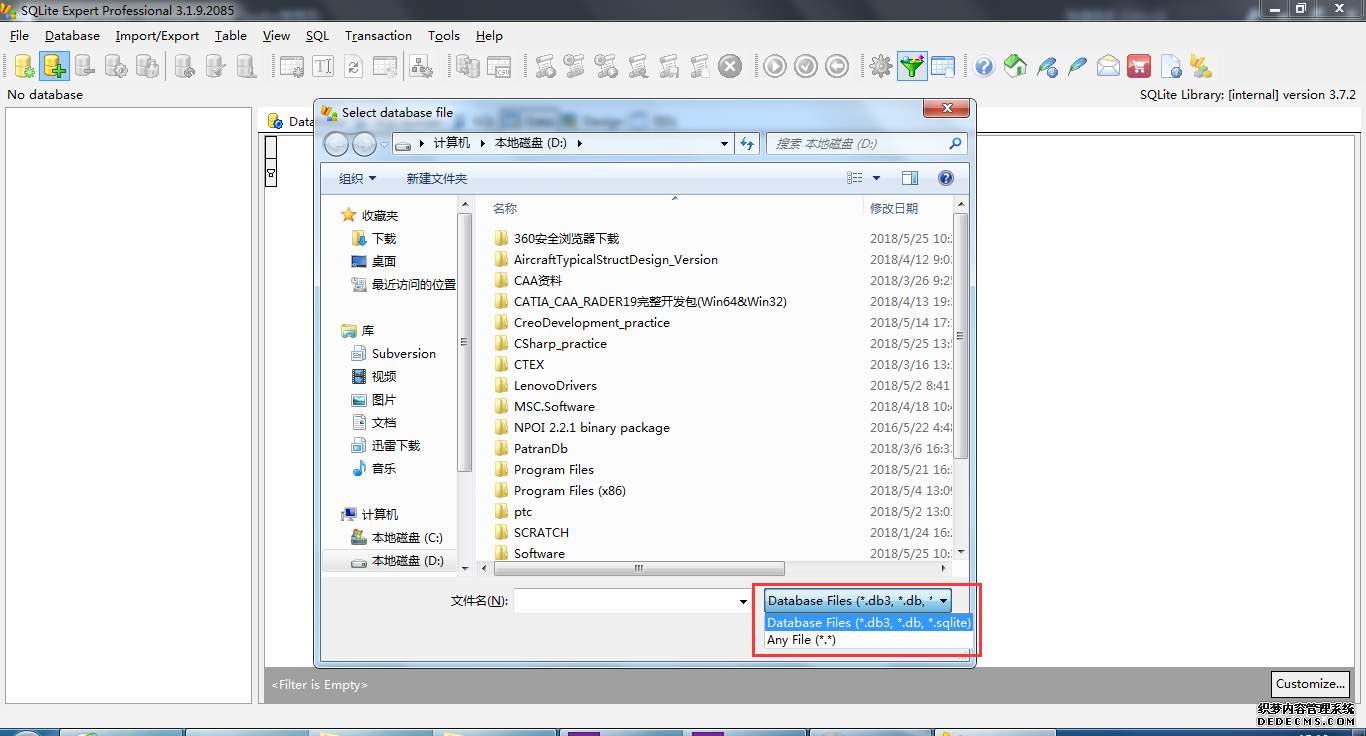This screenshot has height=736, width=1366.
Task: Click the envelope email icon in toolbar
Action: tap(1108, 66)
